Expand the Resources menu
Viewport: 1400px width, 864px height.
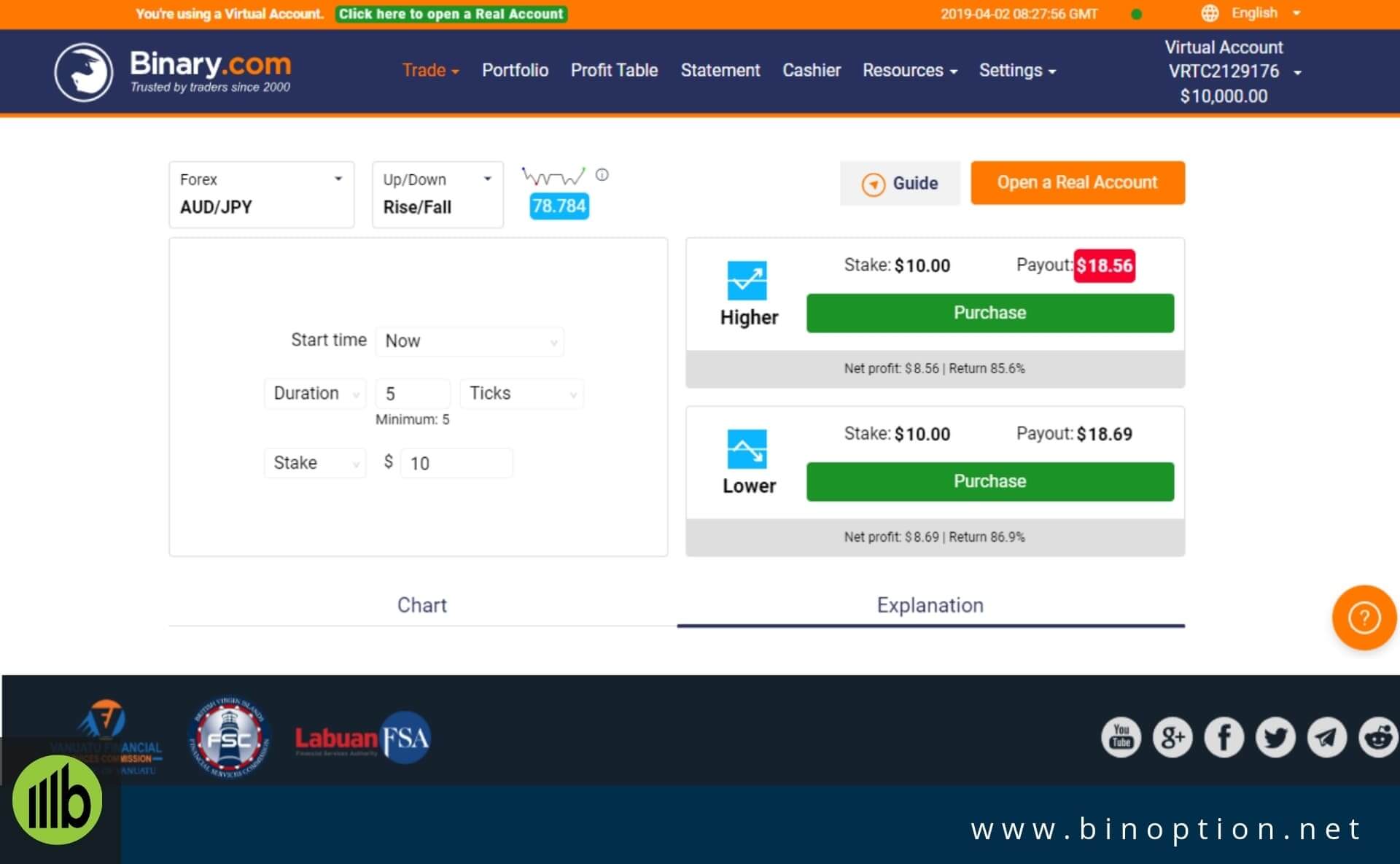(x=910, y=71)
